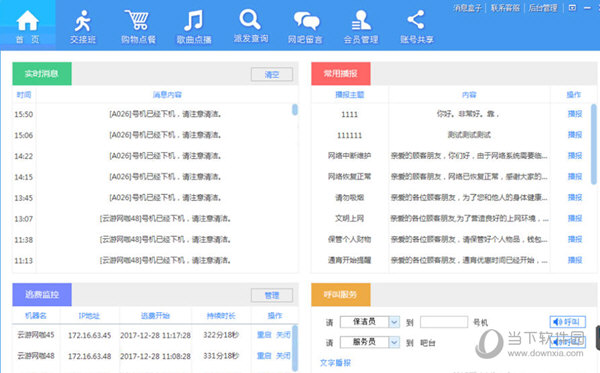Select the 15:06 message row

pos(155,135)
